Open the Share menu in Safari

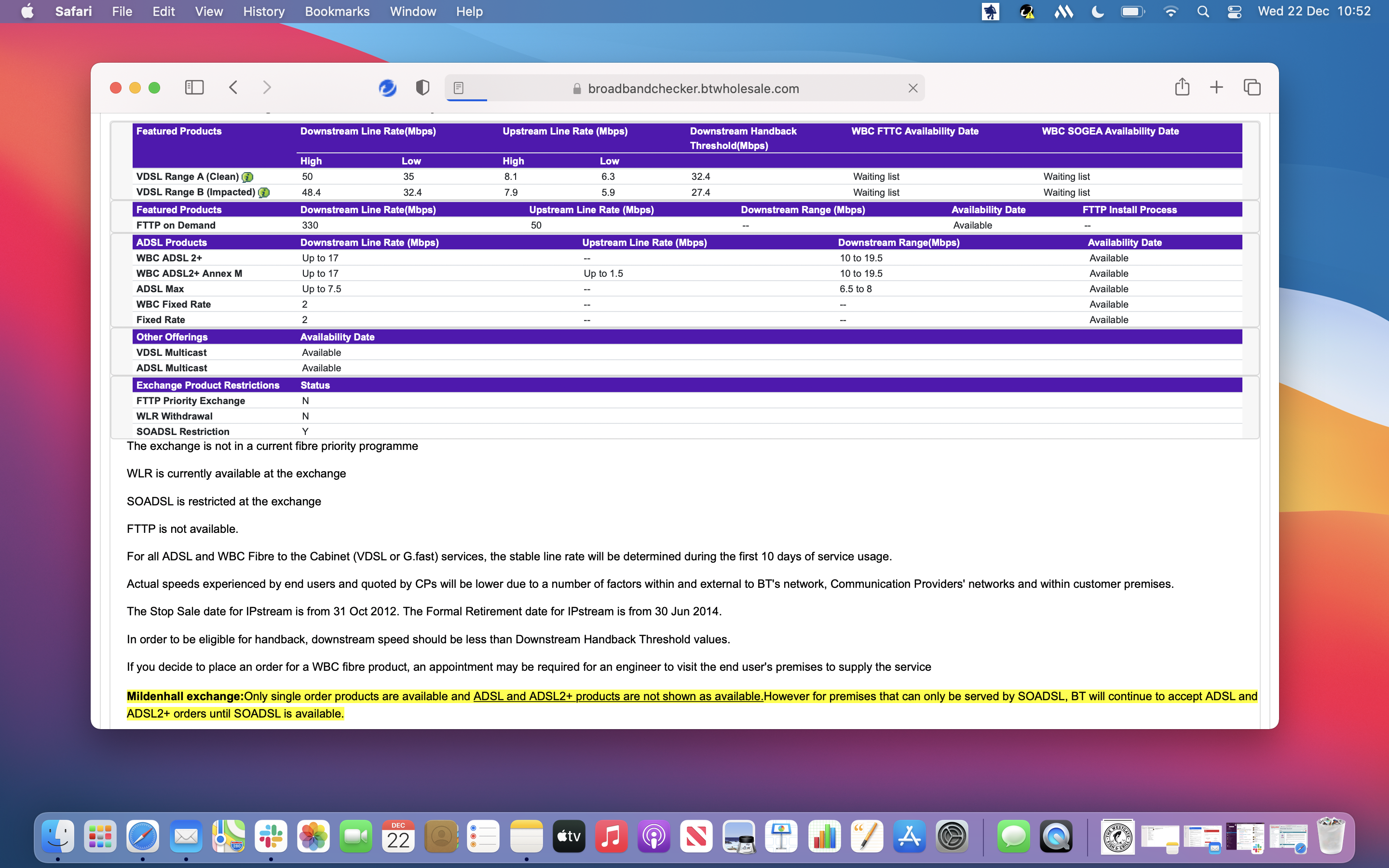(1182, 87)
